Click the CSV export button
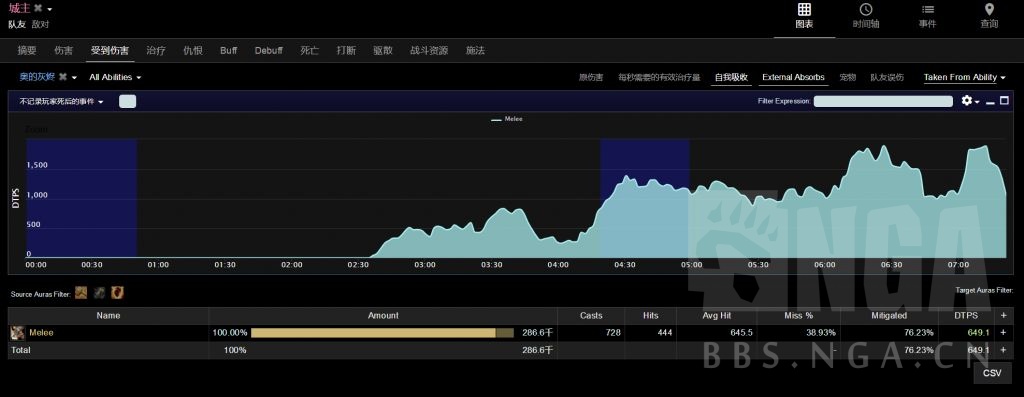The height and width of the screenshot is (397, 1024). click(x=992, y=373)
